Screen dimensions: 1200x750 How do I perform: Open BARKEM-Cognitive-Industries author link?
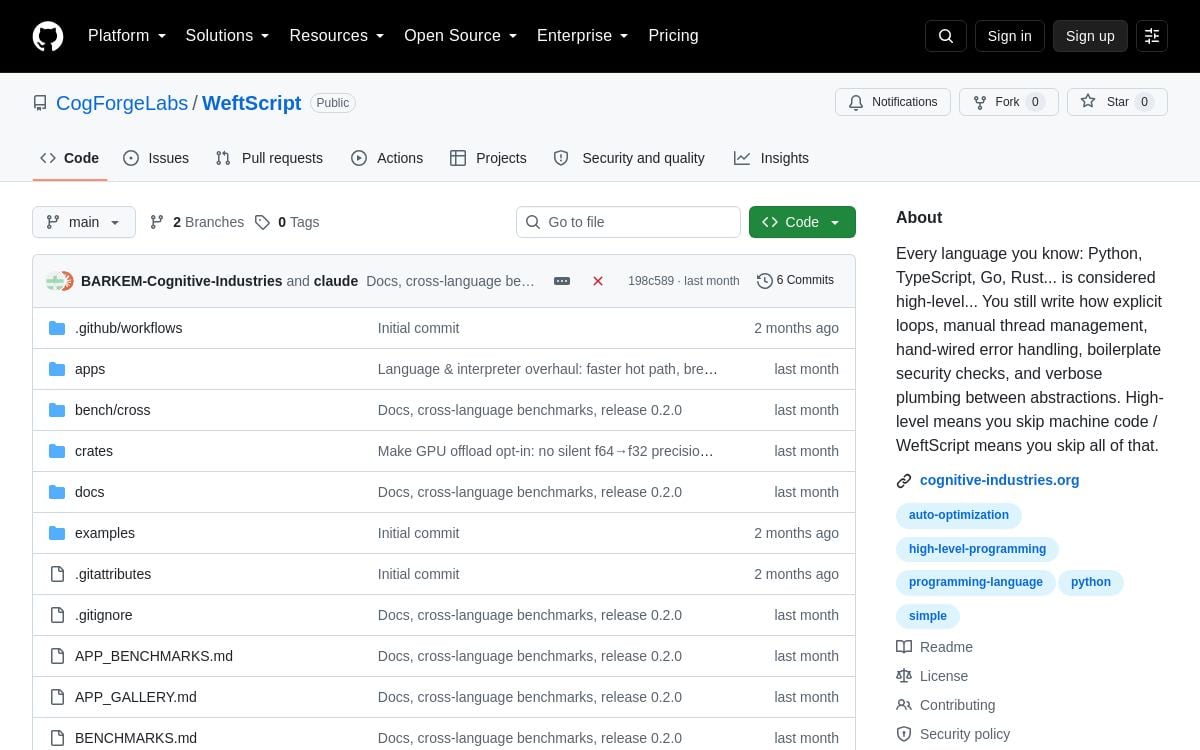(x=182, y=281)
